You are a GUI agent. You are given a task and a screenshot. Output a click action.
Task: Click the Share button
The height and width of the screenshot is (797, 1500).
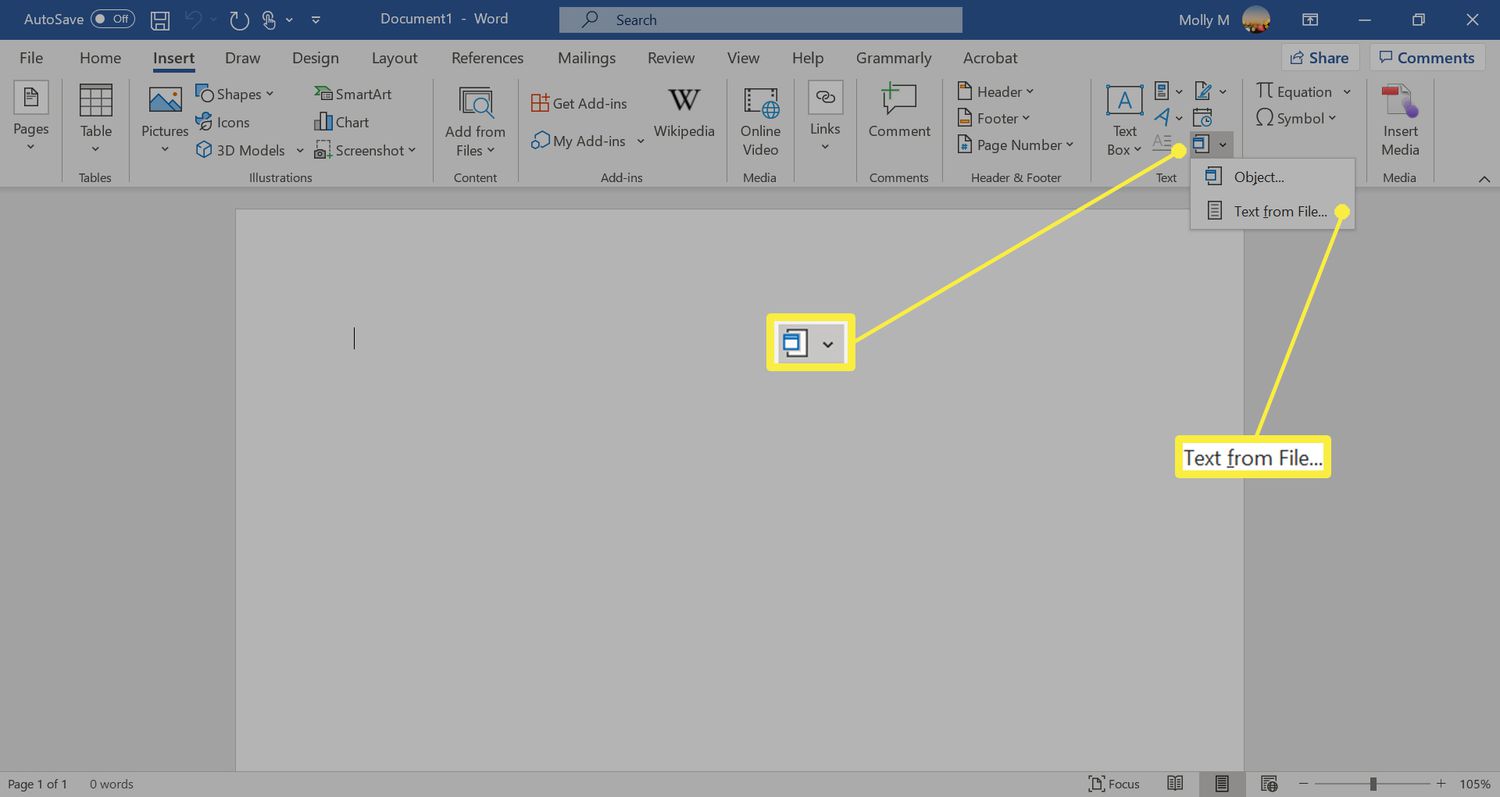click(x=1319, y=57)
